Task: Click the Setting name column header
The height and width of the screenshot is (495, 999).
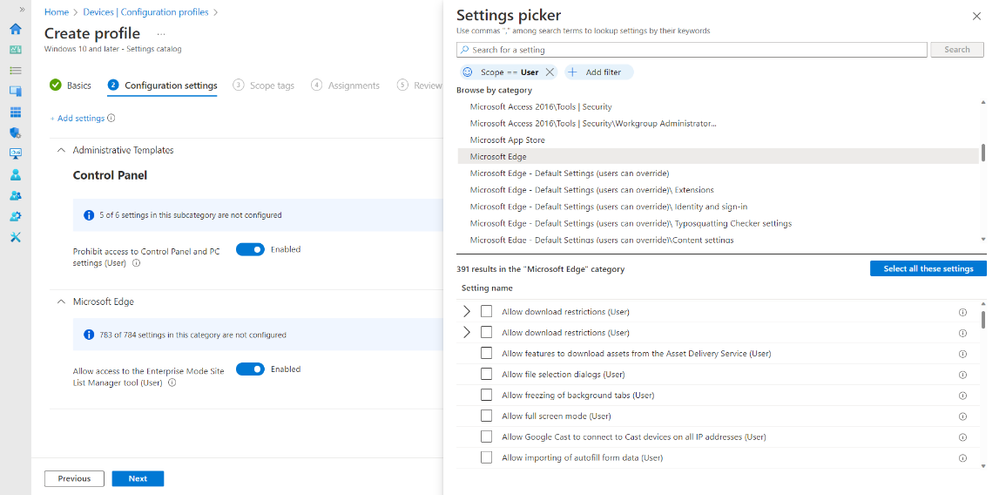Action: click(x=487, y=288)
